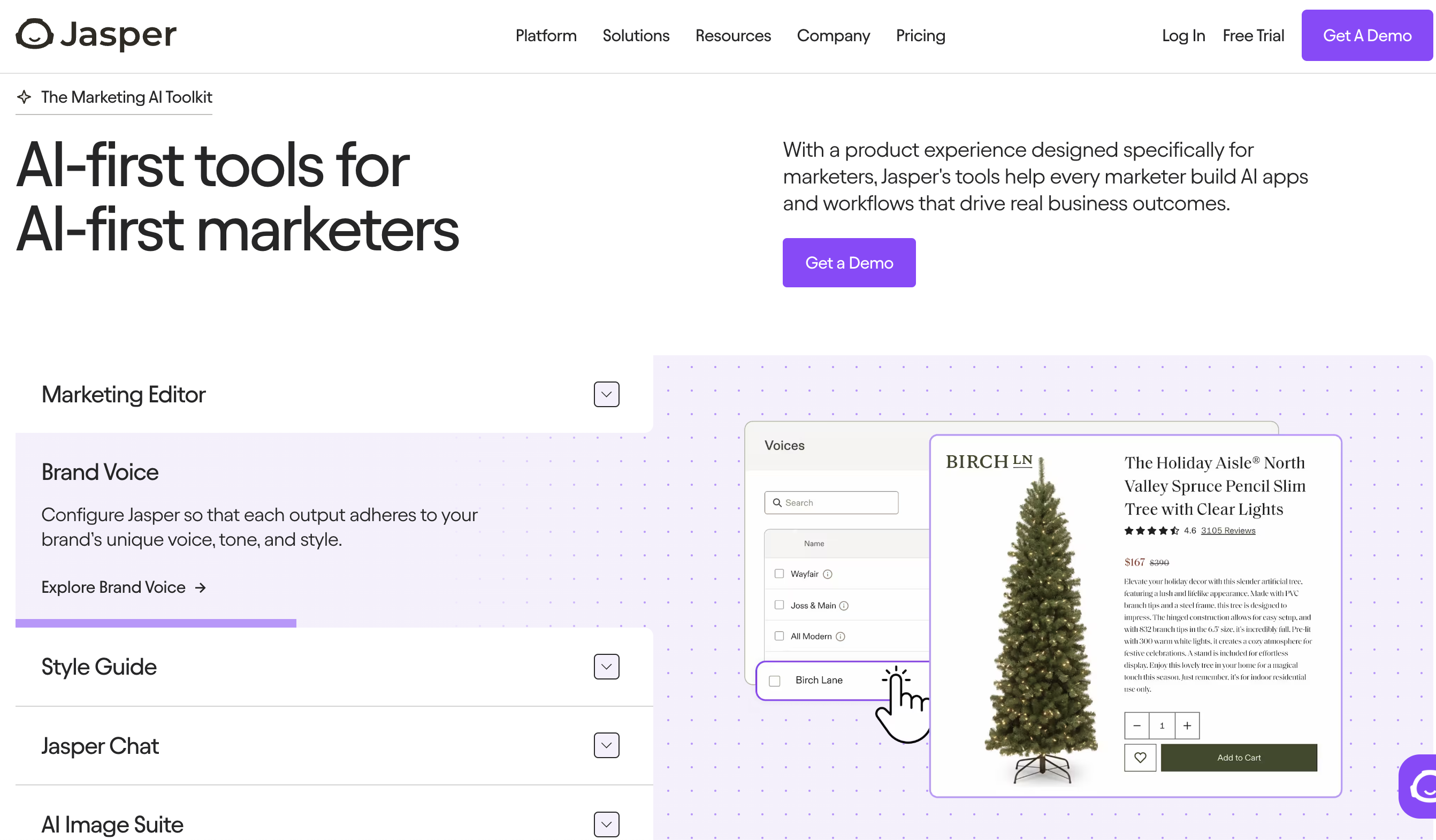Image resolution: width=1436 pixels, height=840 pixels.
Task: Search voices using the search input field
Action: (x=834, y=502)
